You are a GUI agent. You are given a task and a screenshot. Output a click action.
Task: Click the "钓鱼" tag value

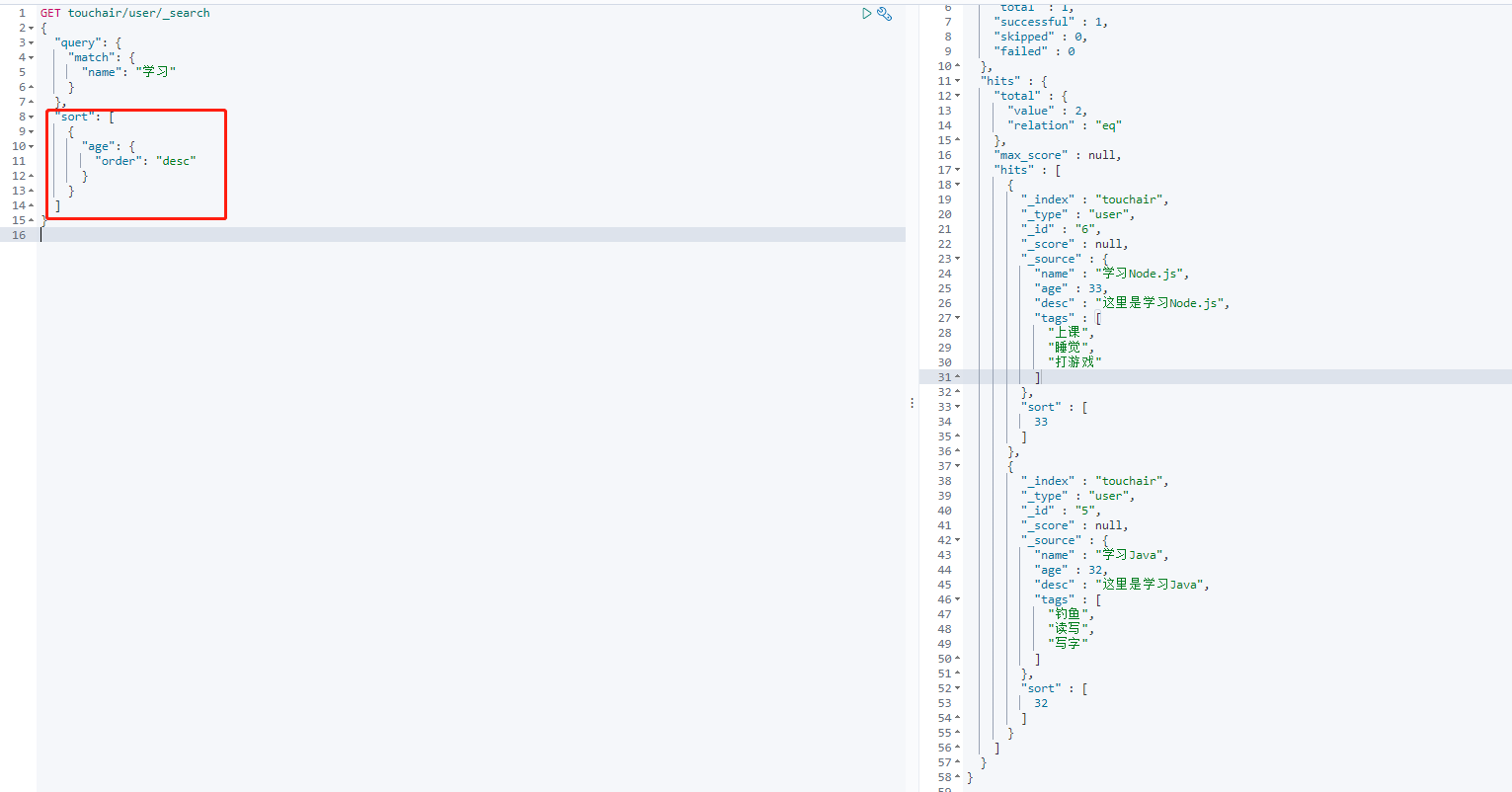(x=1068, y=614)
